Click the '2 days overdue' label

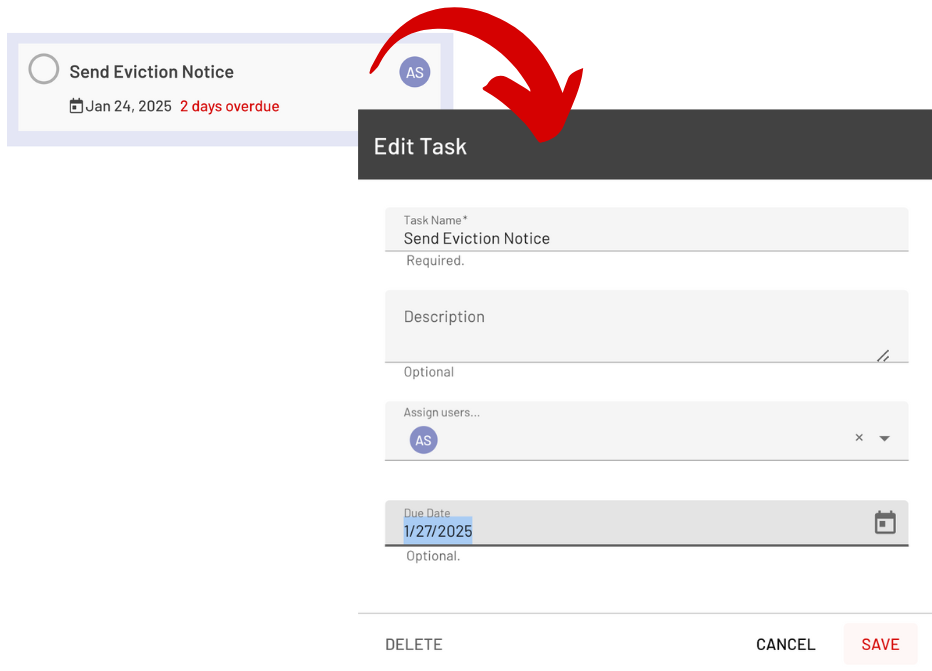pos(229,106)
